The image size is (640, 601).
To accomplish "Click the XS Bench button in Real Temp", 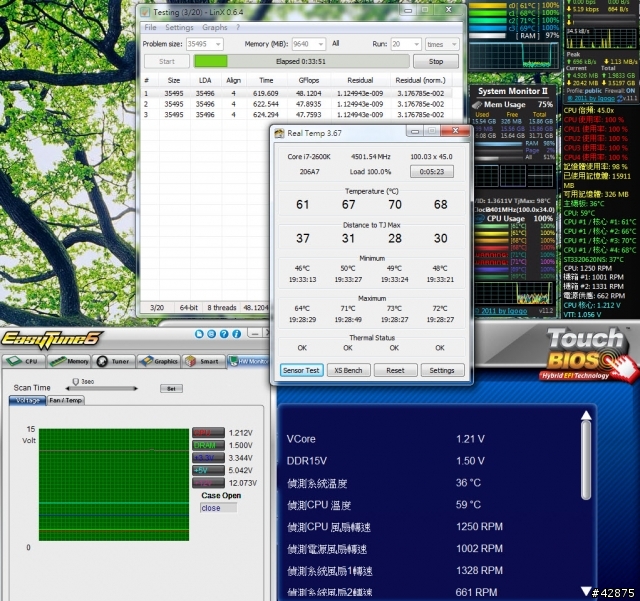I will [x=348, y=370].
